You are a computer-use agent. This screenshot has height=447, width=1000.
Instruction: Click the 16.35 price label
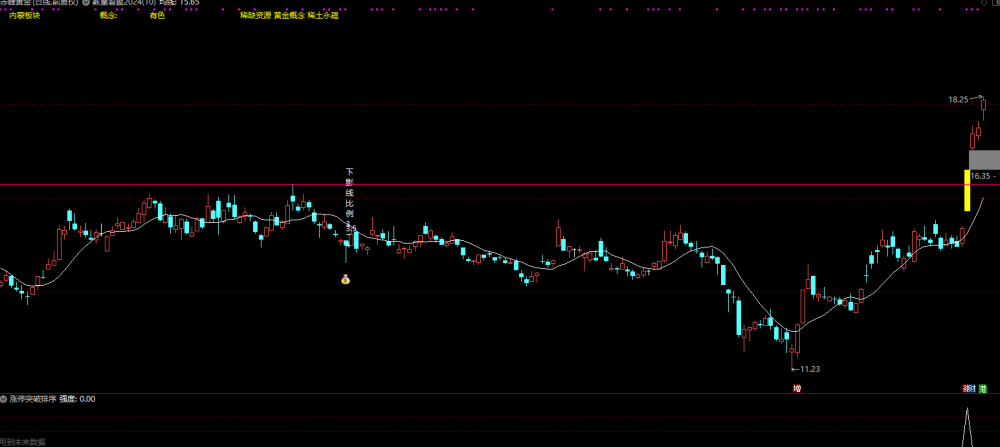point(980,176)
